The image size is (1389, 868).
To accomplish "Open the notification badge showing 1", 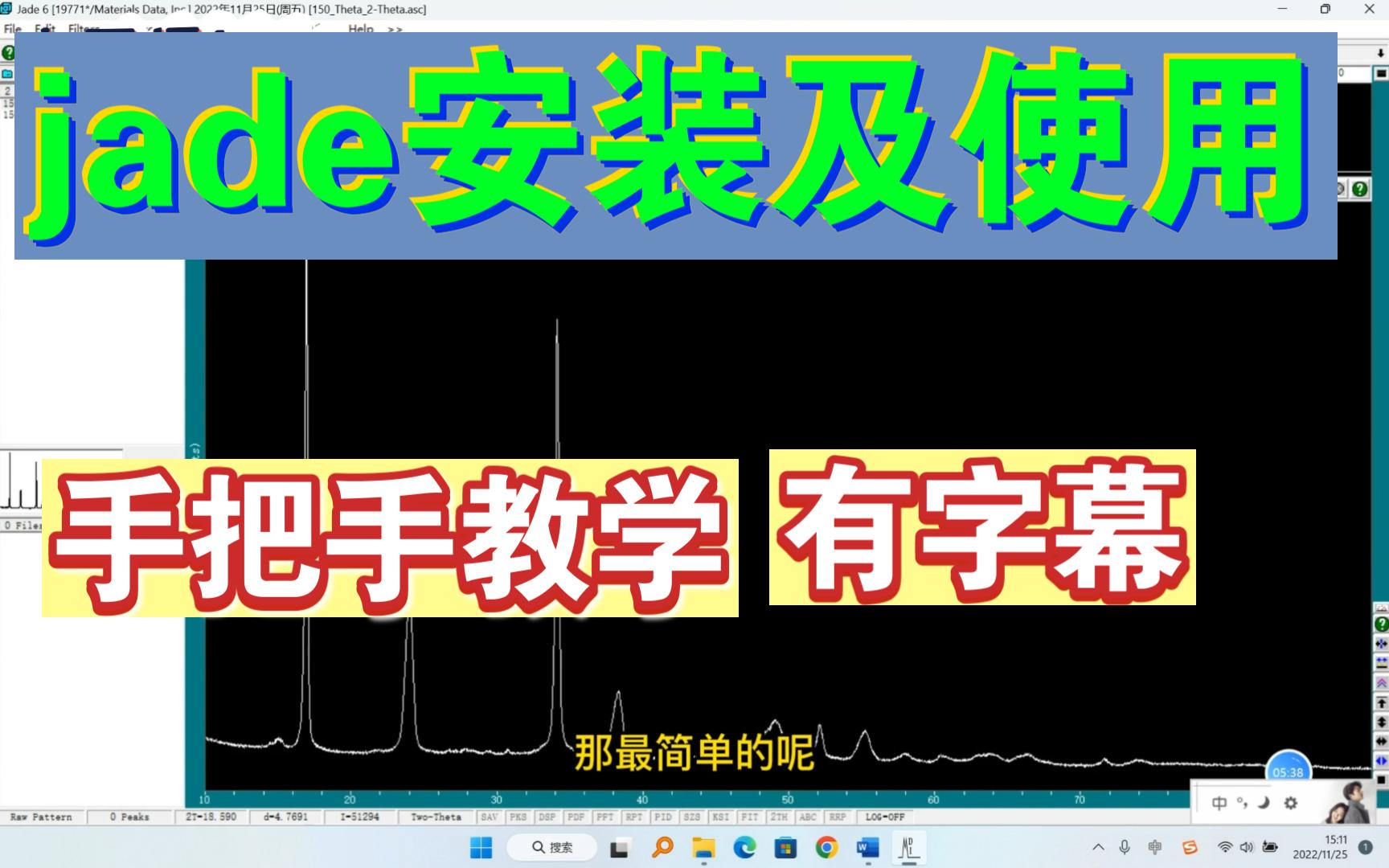I will tap(1365, 847).
